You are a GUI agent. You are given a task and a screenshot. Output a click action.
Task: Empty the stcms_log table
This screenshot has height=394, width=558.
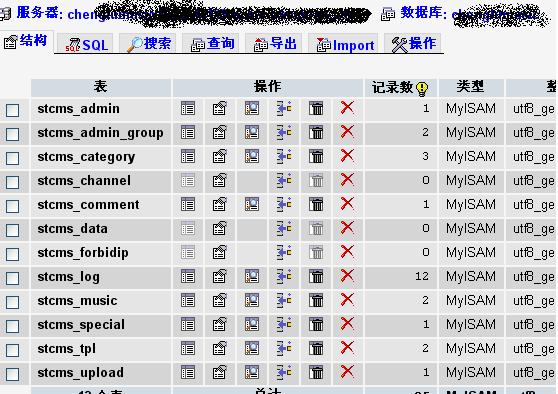tap(316, 276)
